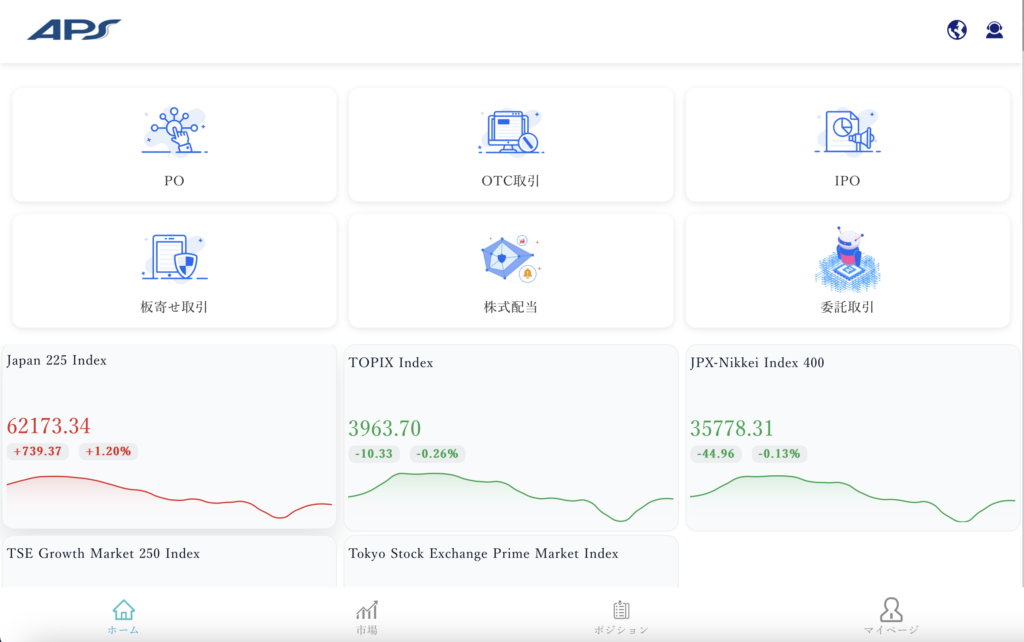Click the Japan 225 Index title

57,361
